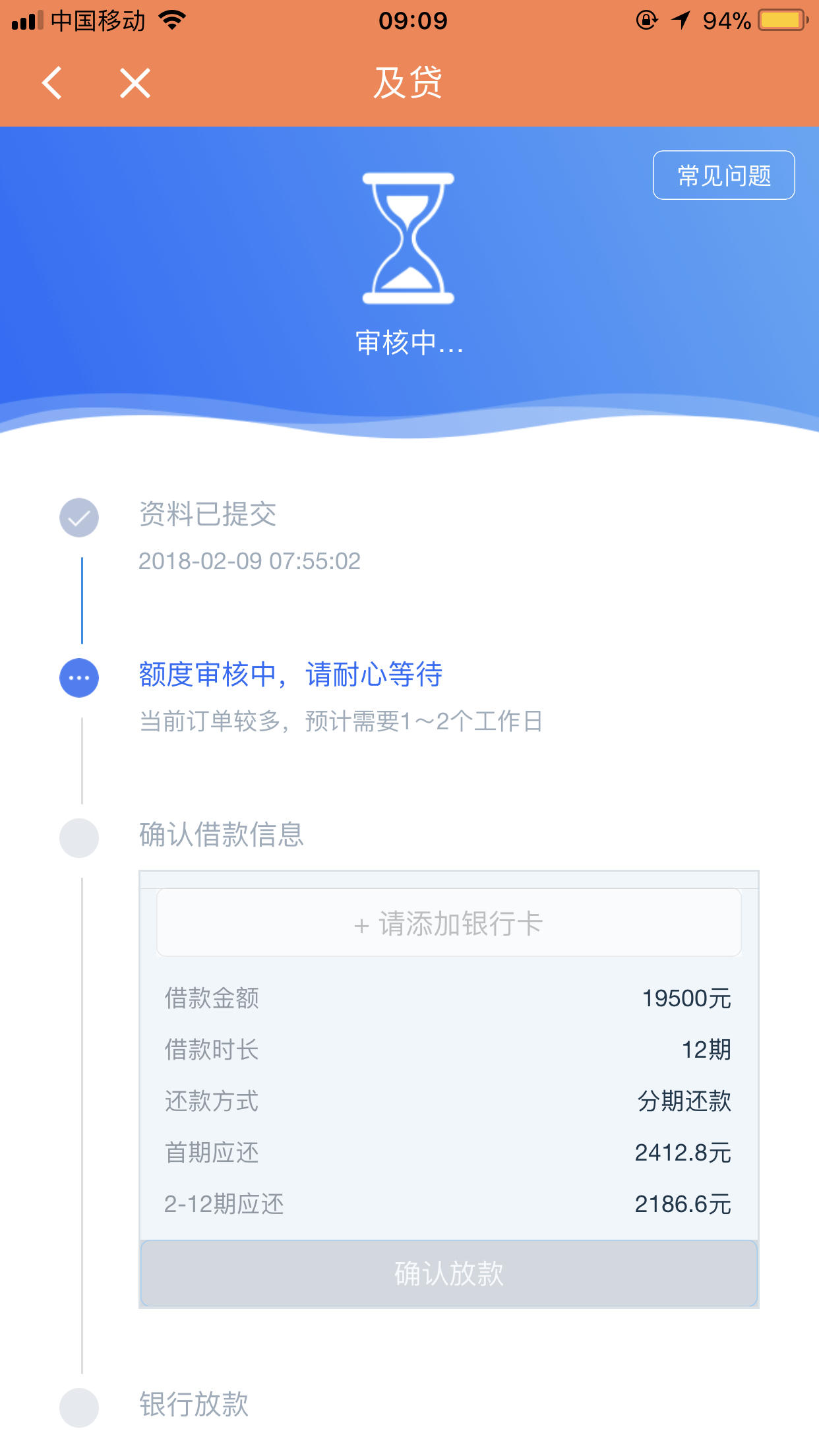
Task: Close the 及贷 page with X icon
Action: pos(135,83)
